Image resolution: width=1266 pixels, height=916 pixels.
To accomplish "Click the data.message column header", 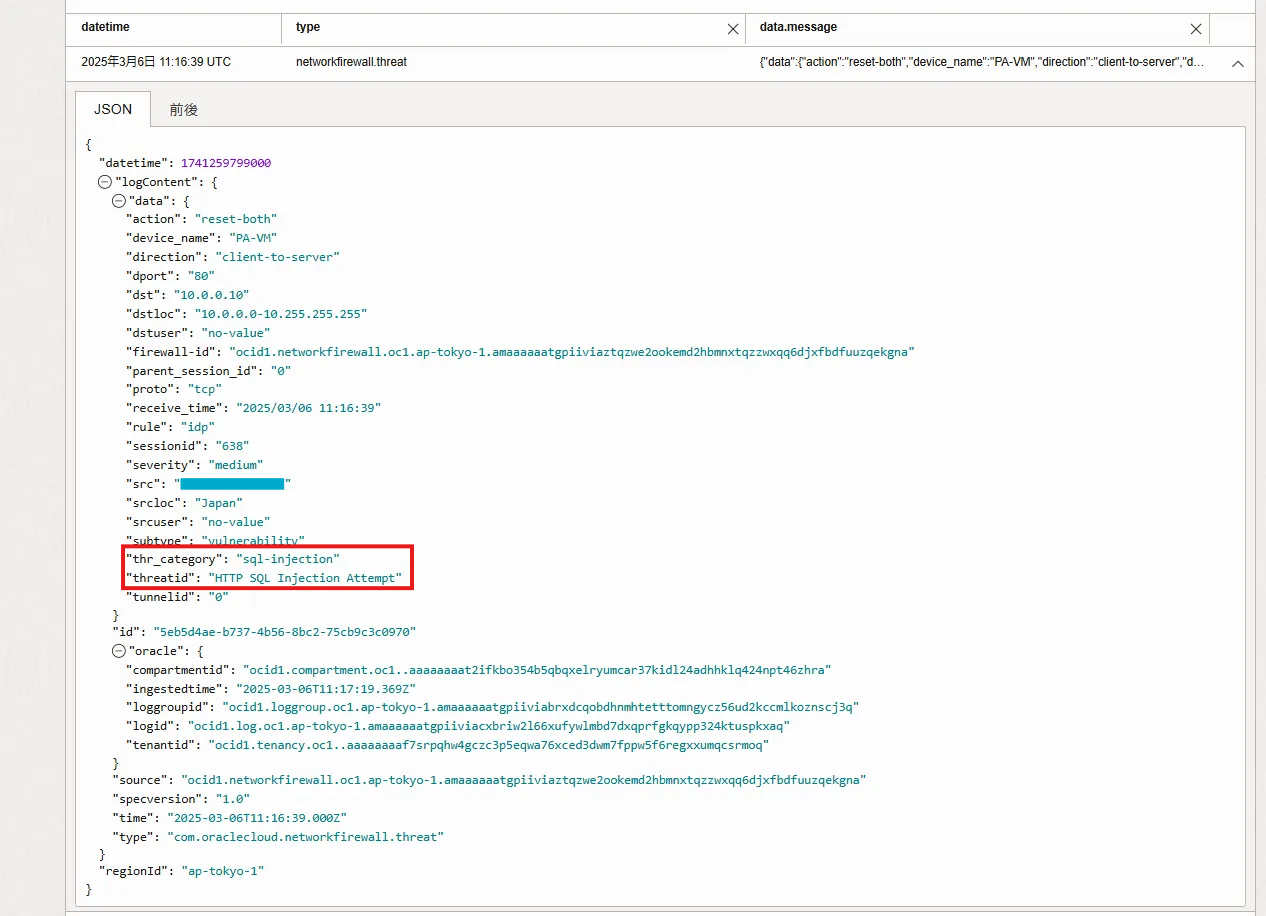I will click(x=798, y=28).
